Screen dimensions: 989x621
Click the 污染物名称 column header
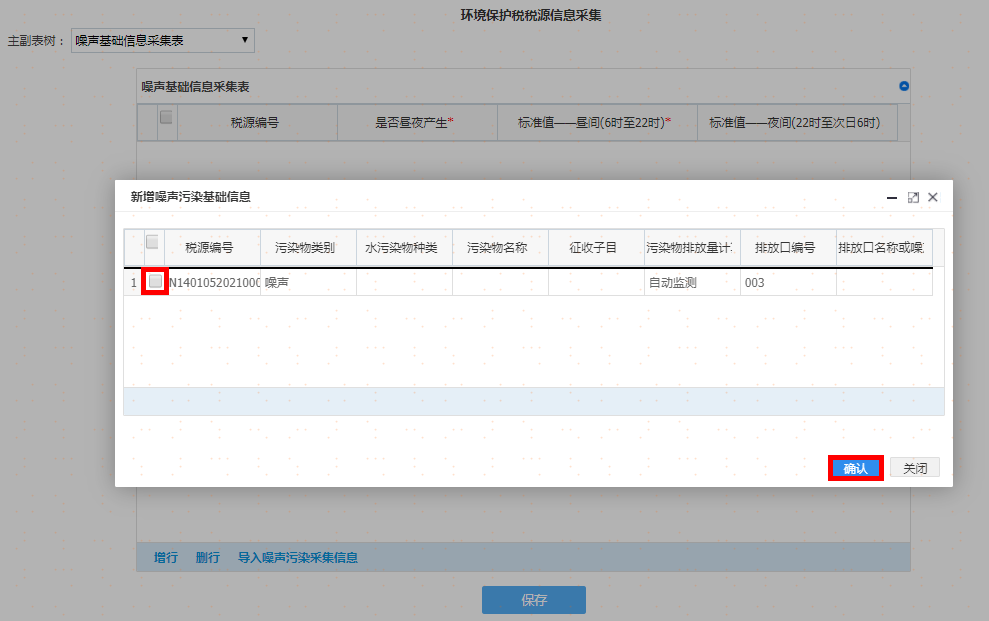pyautogui.click(x=500, y=248)
